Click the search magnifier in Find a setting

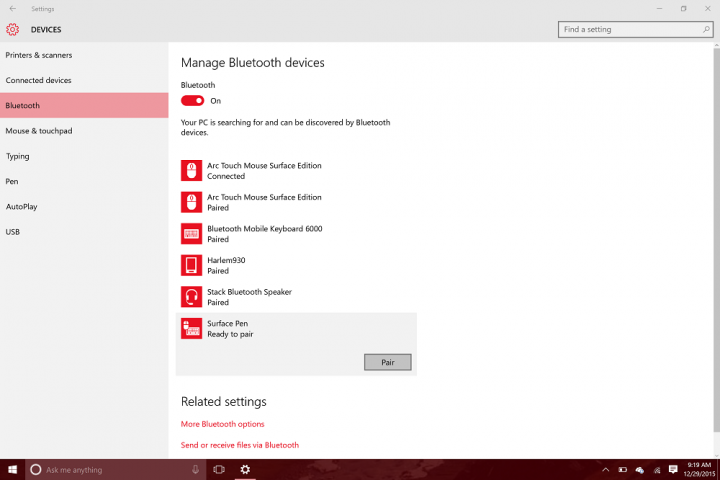[x=706, y=29]
